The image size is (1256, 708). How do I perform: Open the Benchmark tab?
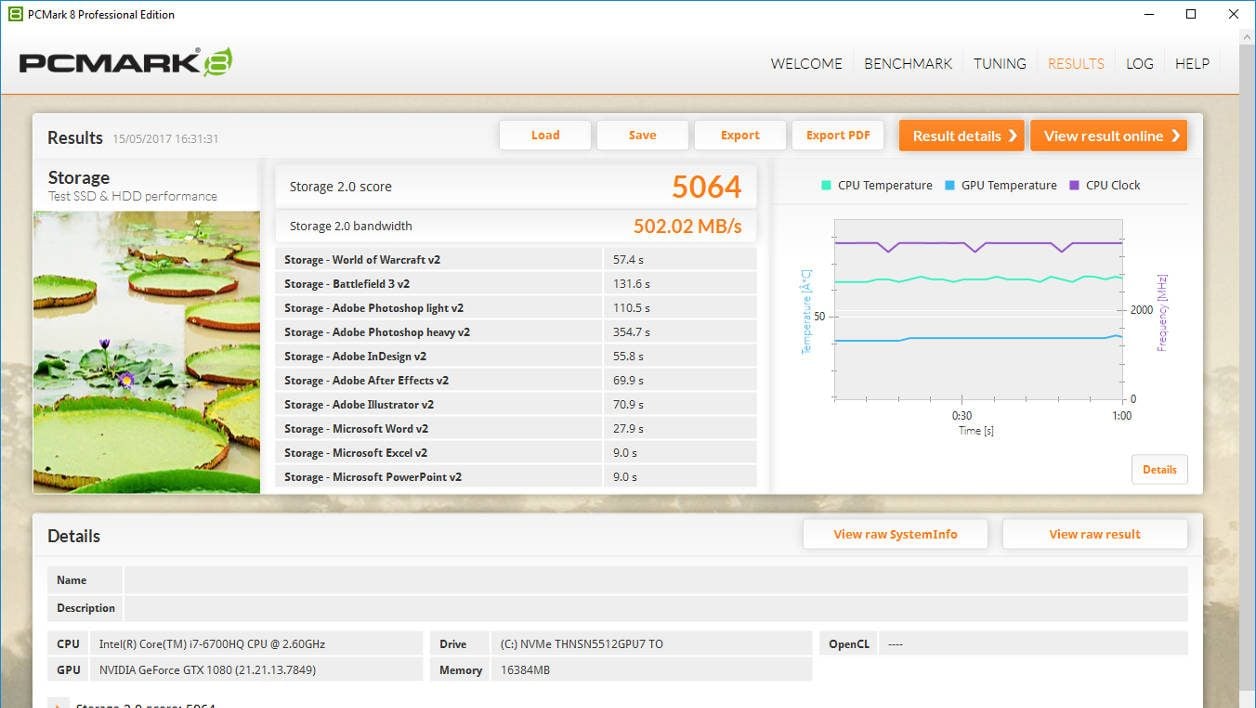point(908,63)
